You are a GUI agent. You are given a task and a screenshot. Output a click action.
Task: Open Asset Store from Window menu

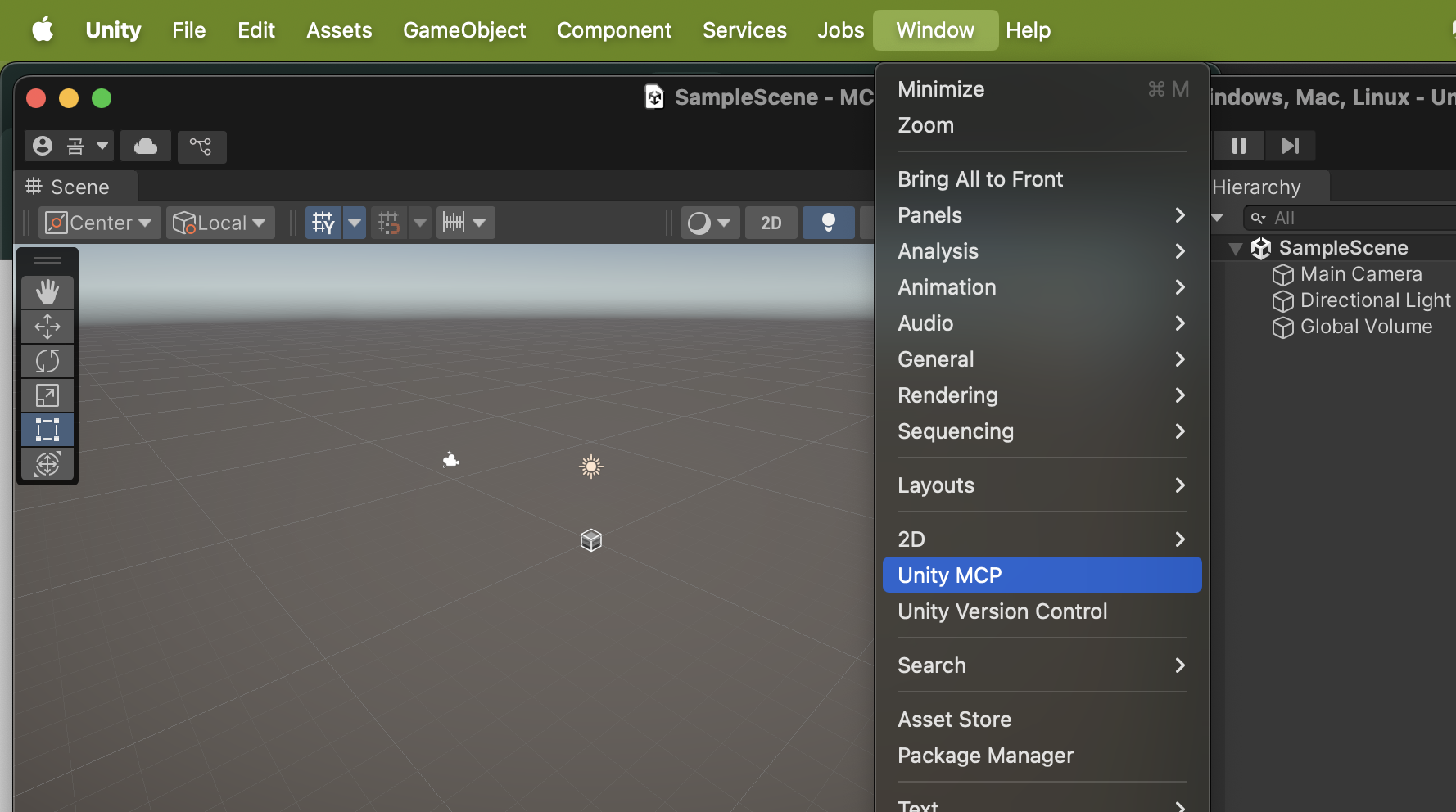tap(1042, 720)
